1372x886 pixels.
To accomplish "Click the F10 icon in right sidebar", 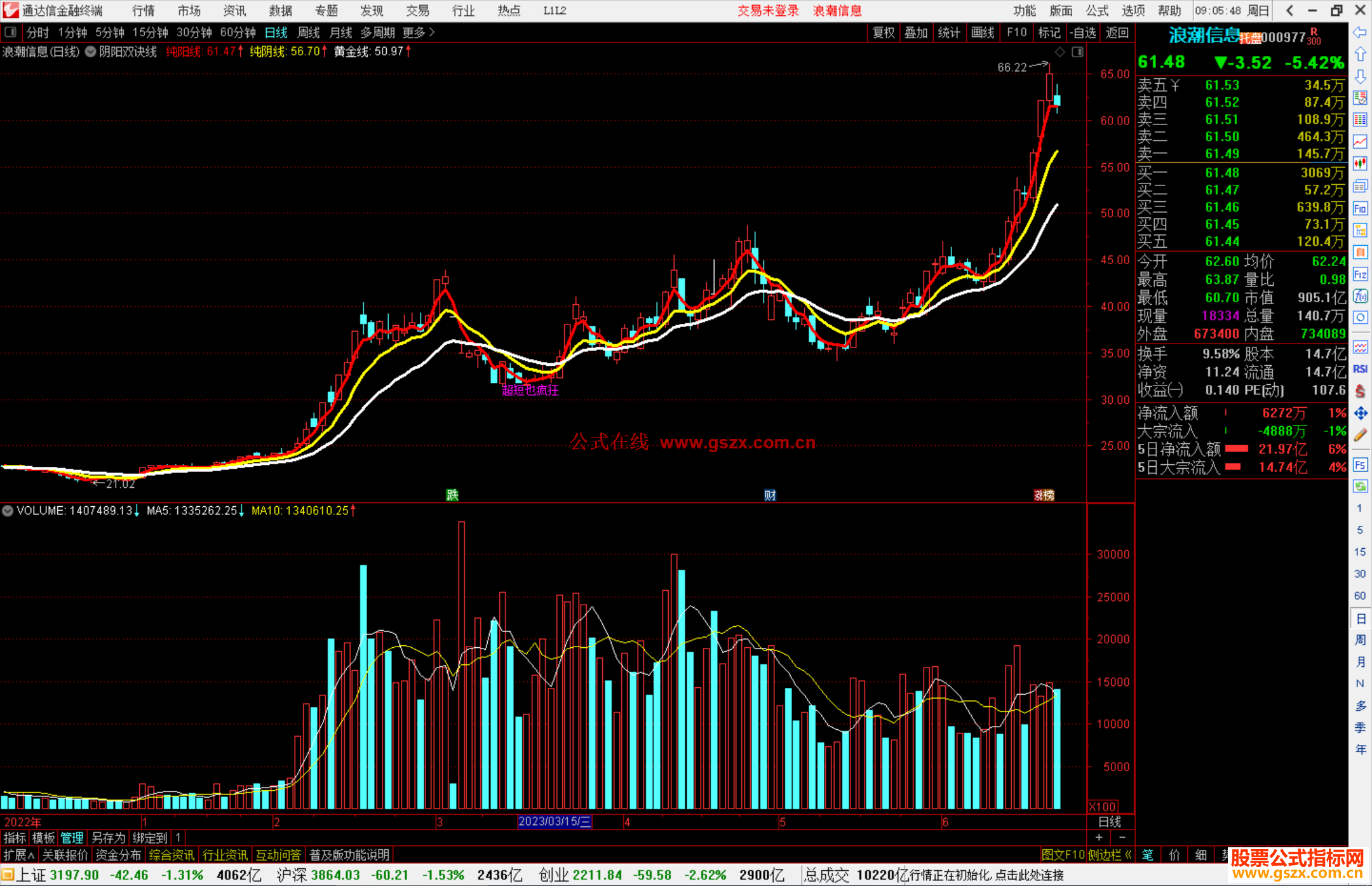I will point(1360,208).
